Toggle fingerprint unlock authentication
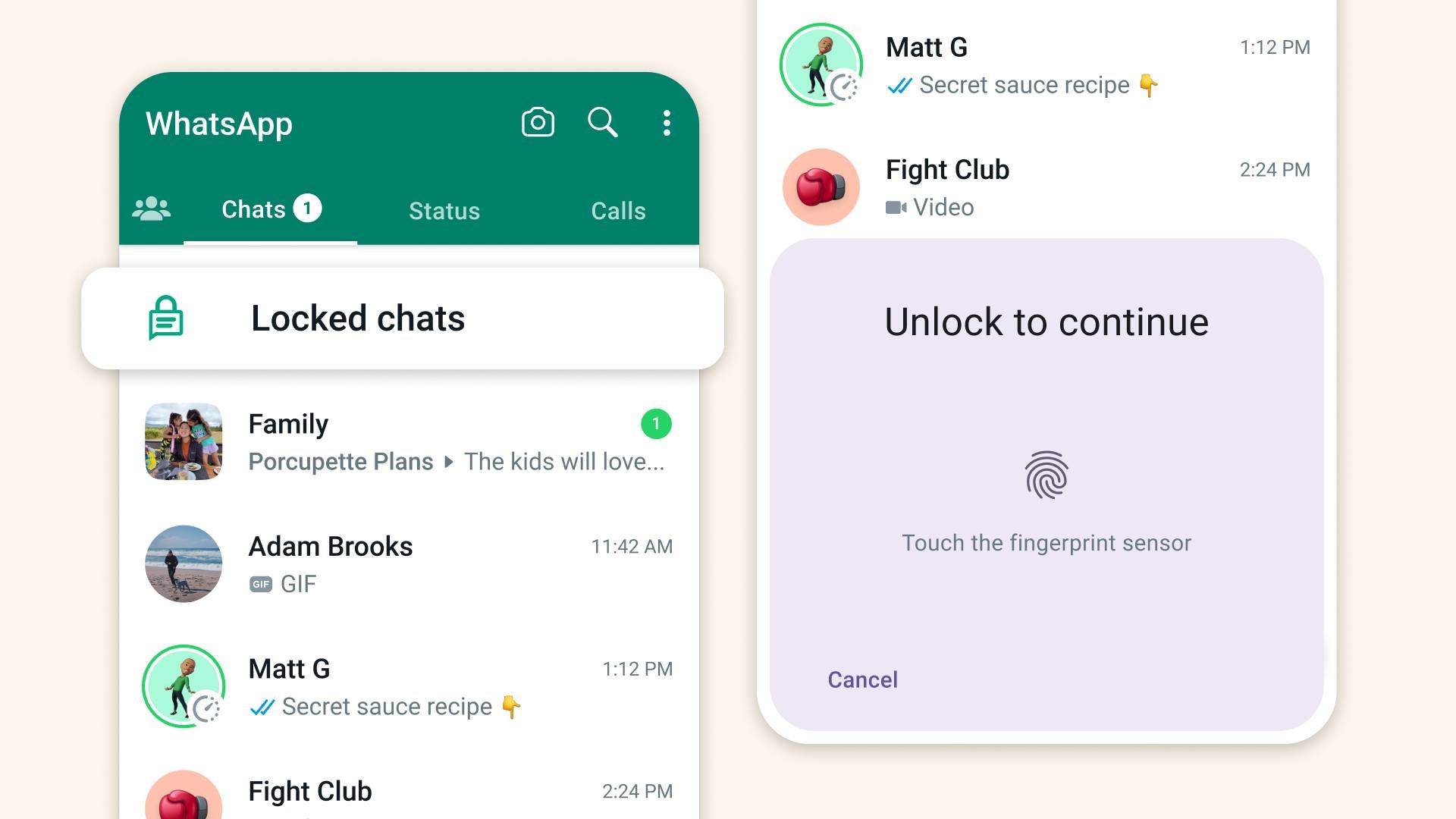The width and height of the screenshot is (1456, 819). [x=1047, y=477]
